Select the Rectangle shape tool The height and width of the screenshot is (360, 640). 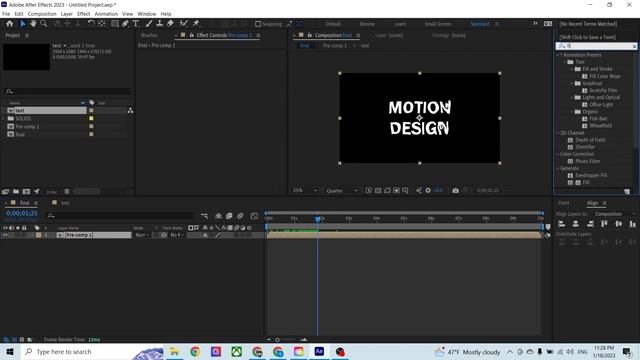(115, 24)
